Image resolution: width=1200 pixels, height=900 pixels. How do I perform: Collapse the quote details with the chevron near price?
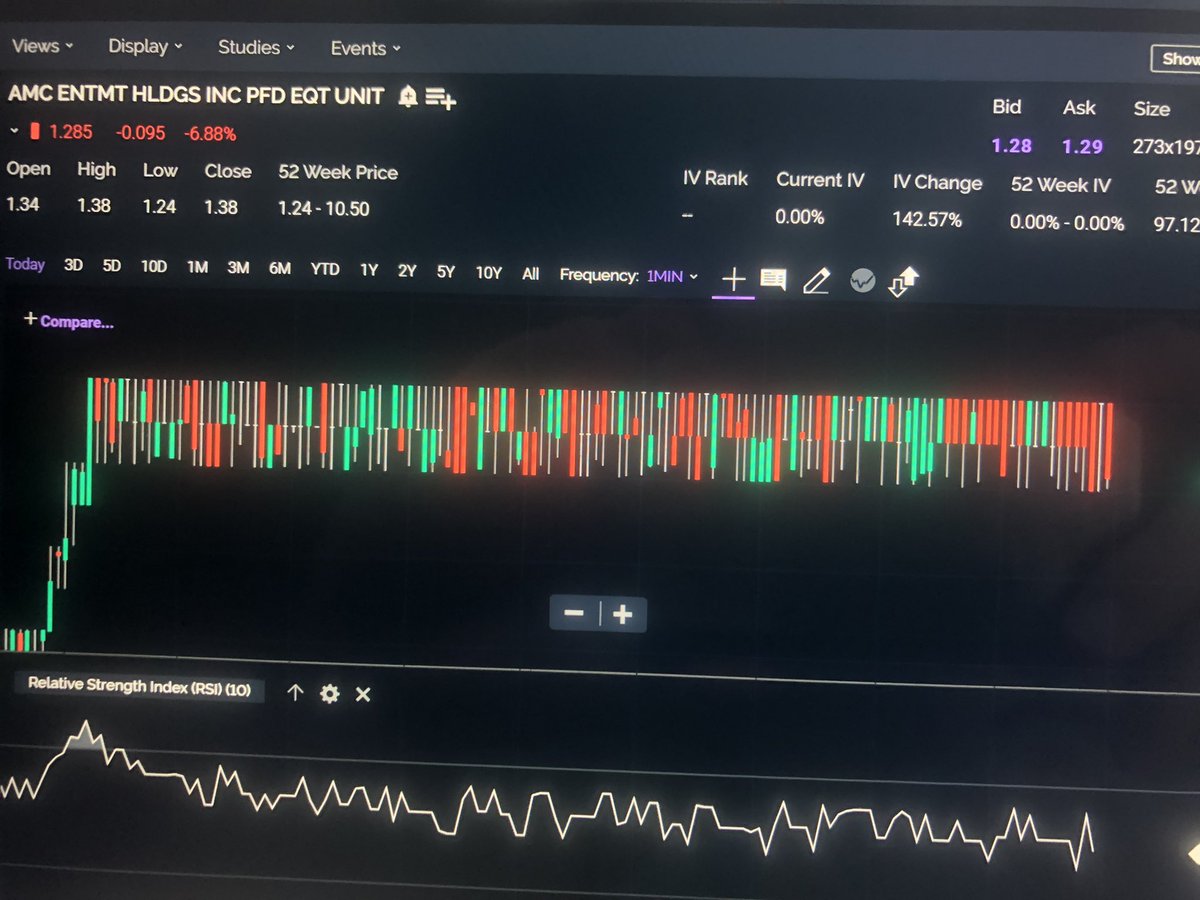[x=14, y=131]
